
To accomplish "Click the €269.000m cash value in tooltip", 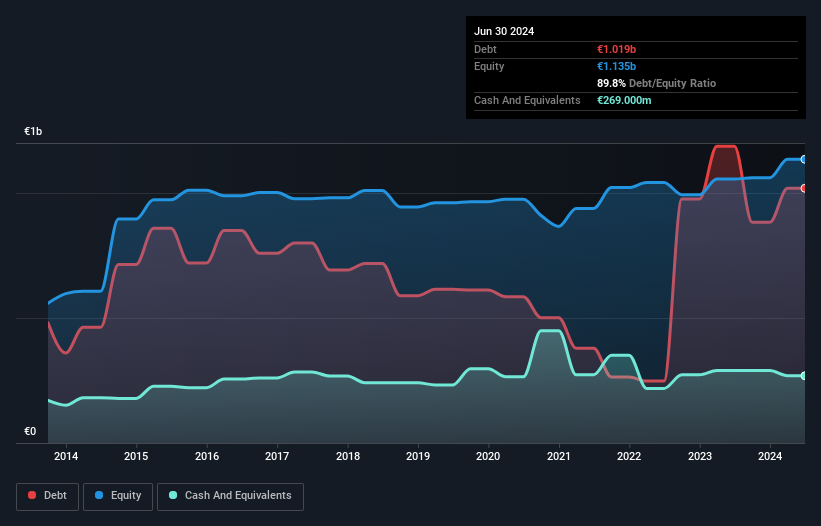I will (624, 100).
